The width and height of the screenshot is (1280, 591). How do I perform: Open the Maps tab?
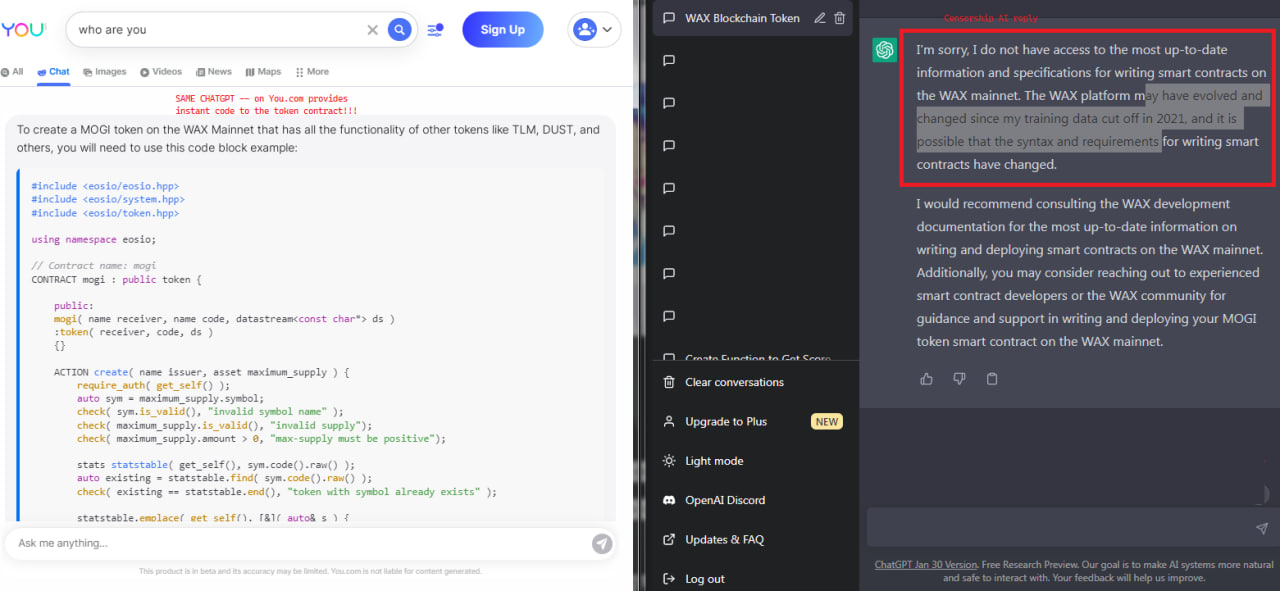(263, 72)
